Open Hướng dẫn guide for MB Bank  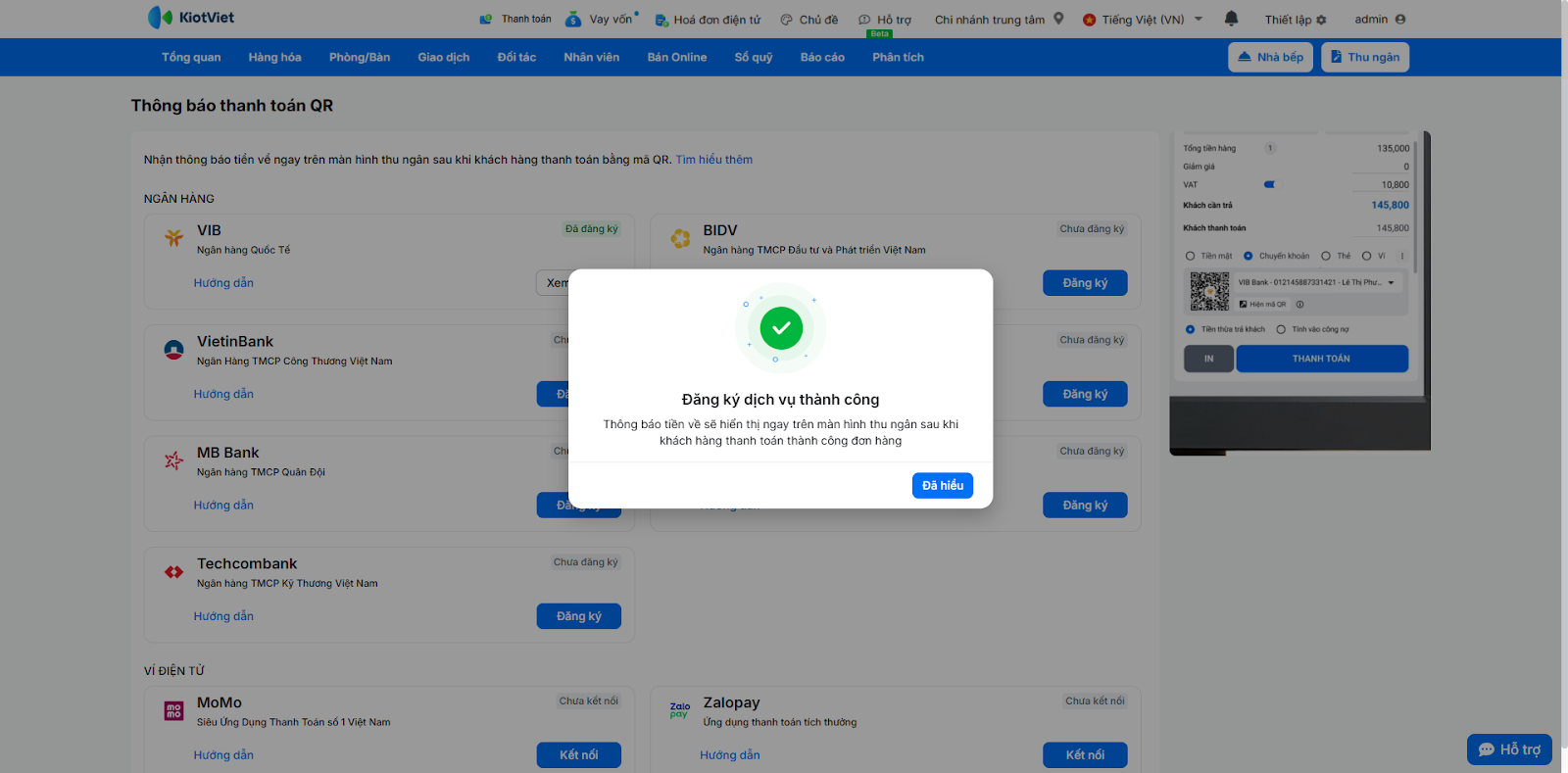pyautogui.click(x=223, y=506)
